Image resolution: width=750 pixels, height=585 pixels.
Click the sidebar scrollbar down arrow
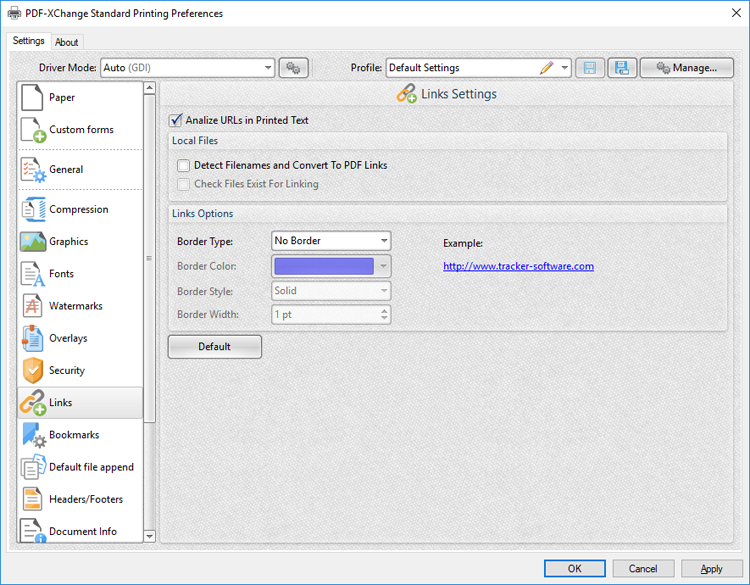pos(150,536)
